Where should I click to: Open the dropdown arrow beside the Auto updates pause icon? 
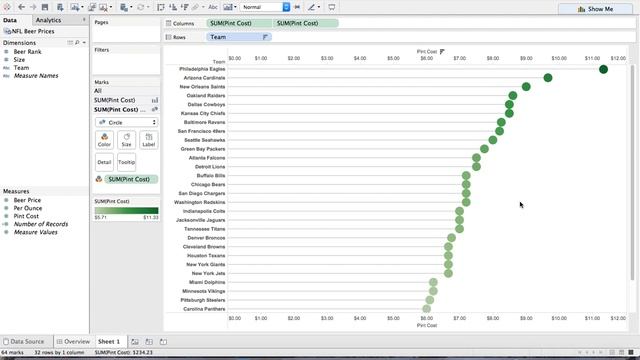coord(131,7)
